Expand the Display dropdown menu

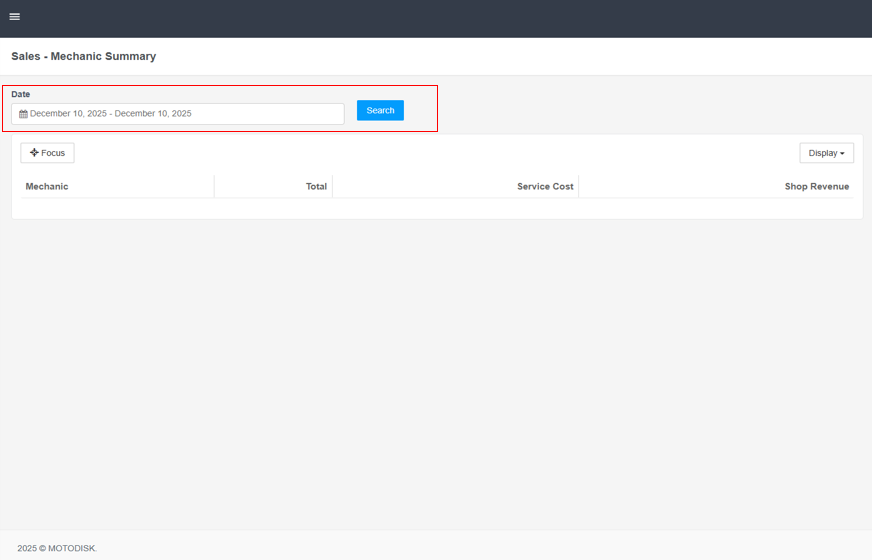point(825,153)
